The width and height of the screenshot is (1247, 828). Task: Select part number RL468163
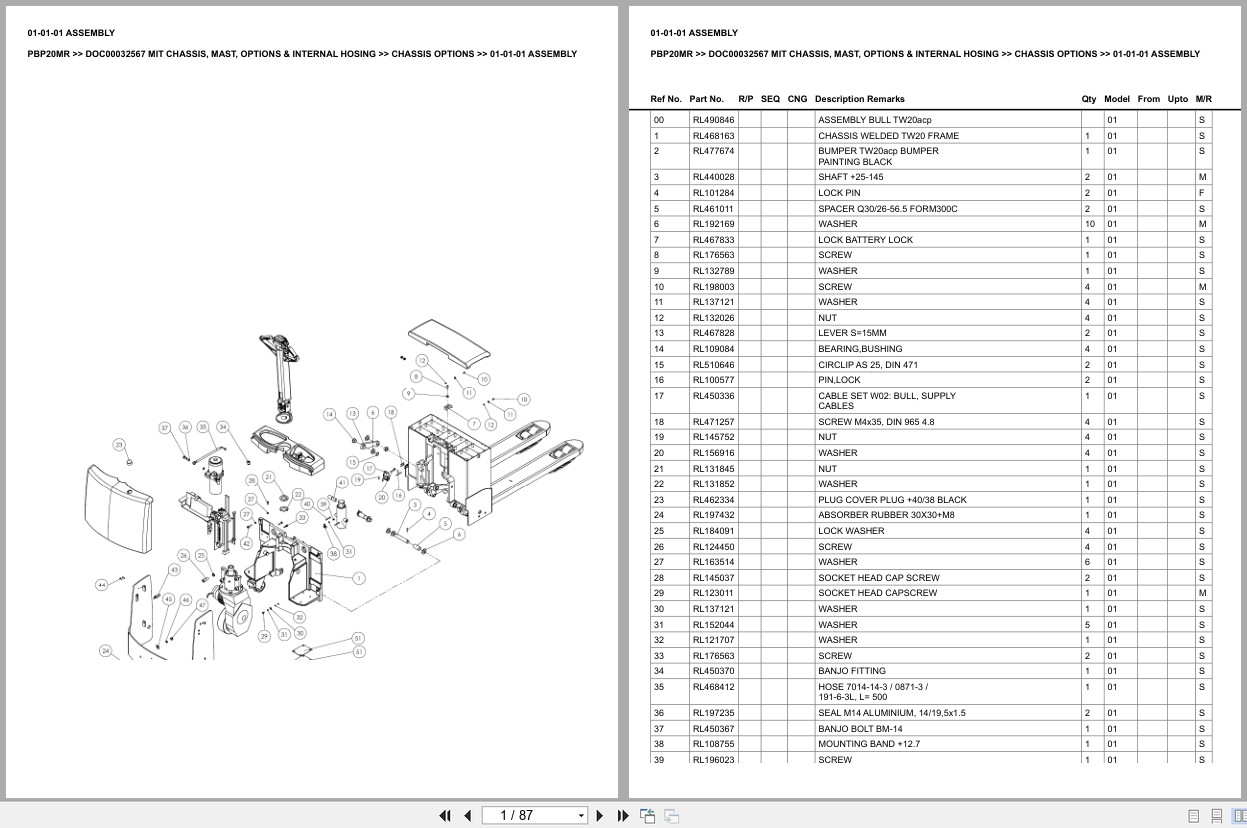[x=713, y=136]
